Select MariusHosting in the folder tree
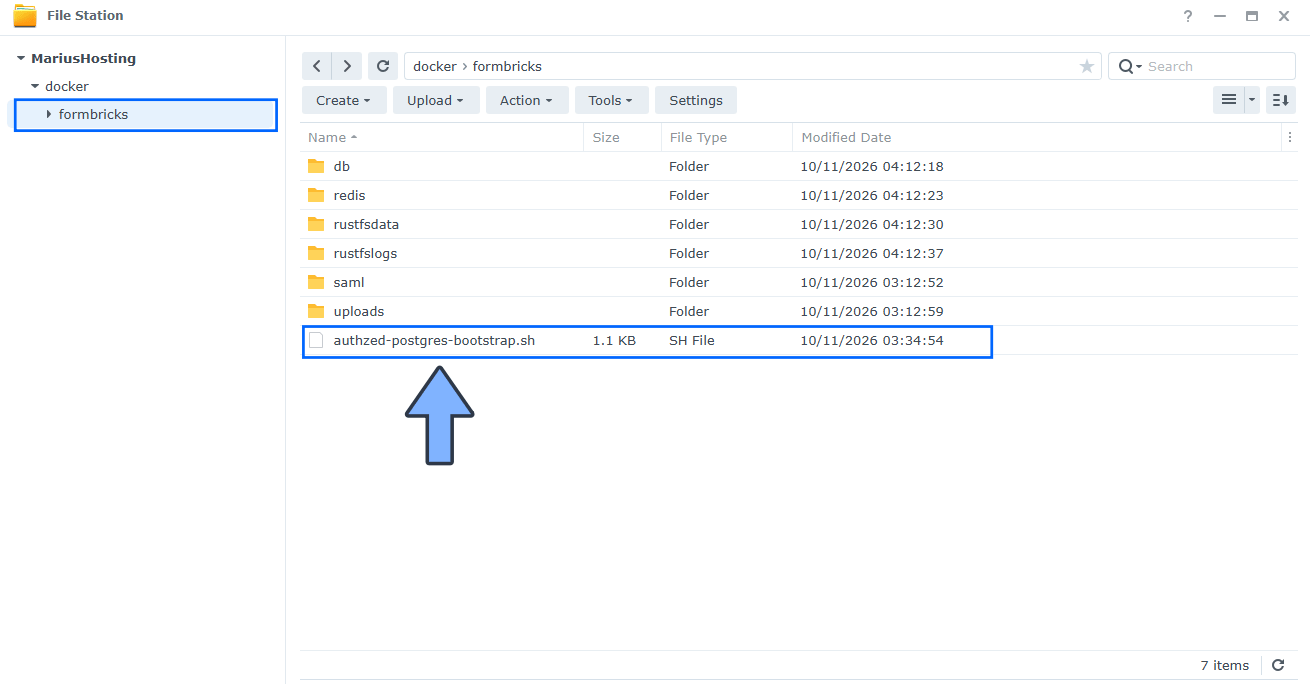This screenshot has width=1310, height=684. coord(83,59)
